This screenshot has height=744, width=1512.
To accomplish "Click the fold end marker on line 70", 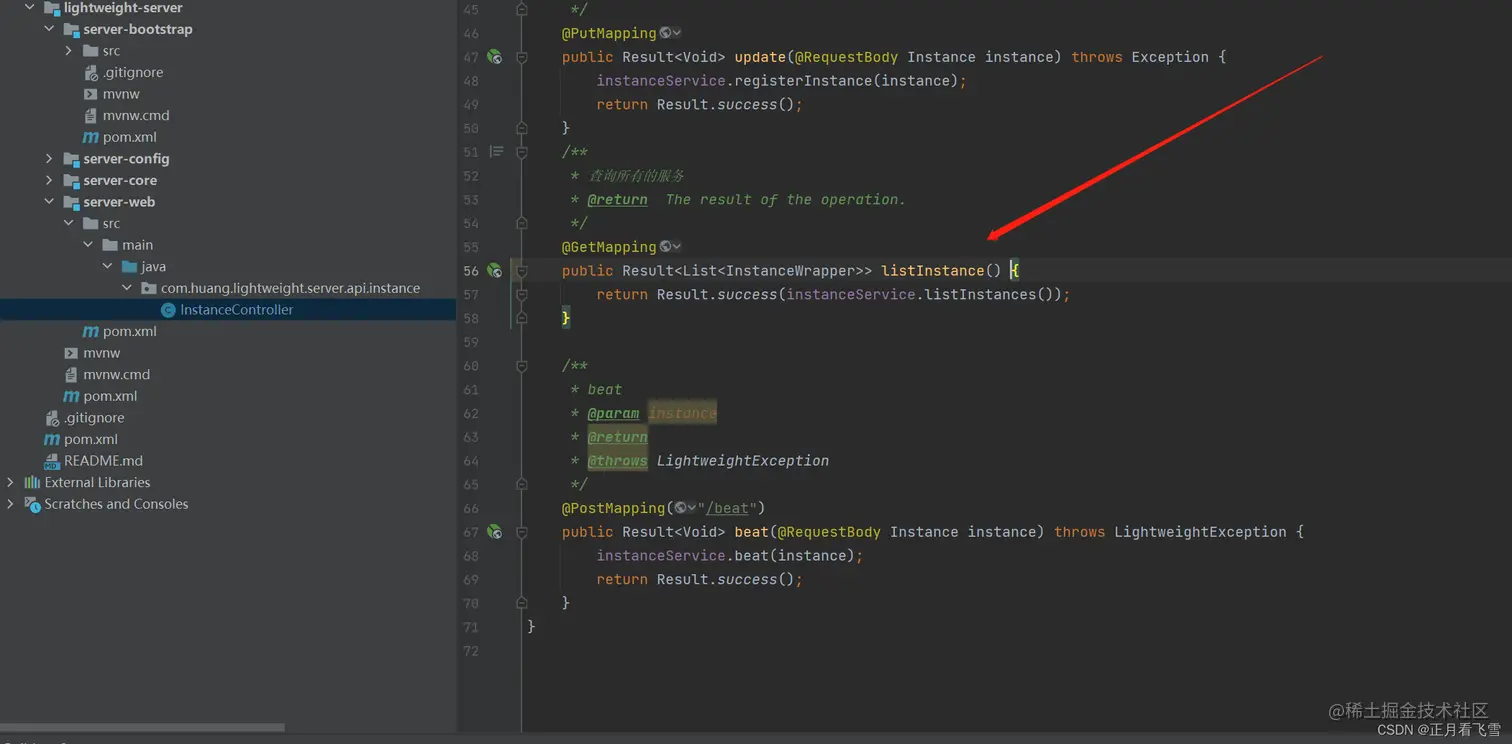I will pyautogui.click(x=521, y=603).
